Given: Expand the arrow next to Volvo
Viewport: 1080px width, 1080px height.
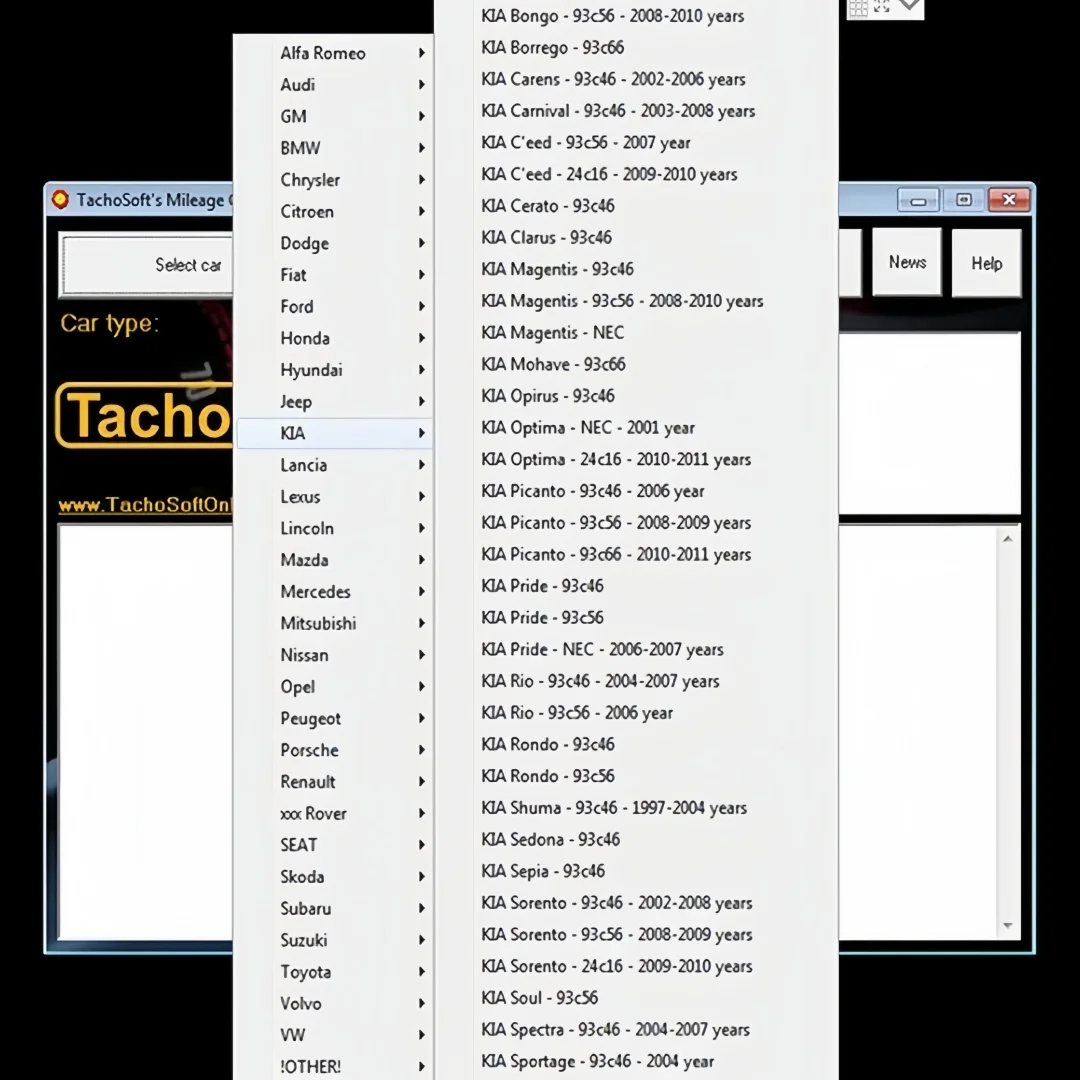Looking at the screenshot, I should coord(422,1004).
